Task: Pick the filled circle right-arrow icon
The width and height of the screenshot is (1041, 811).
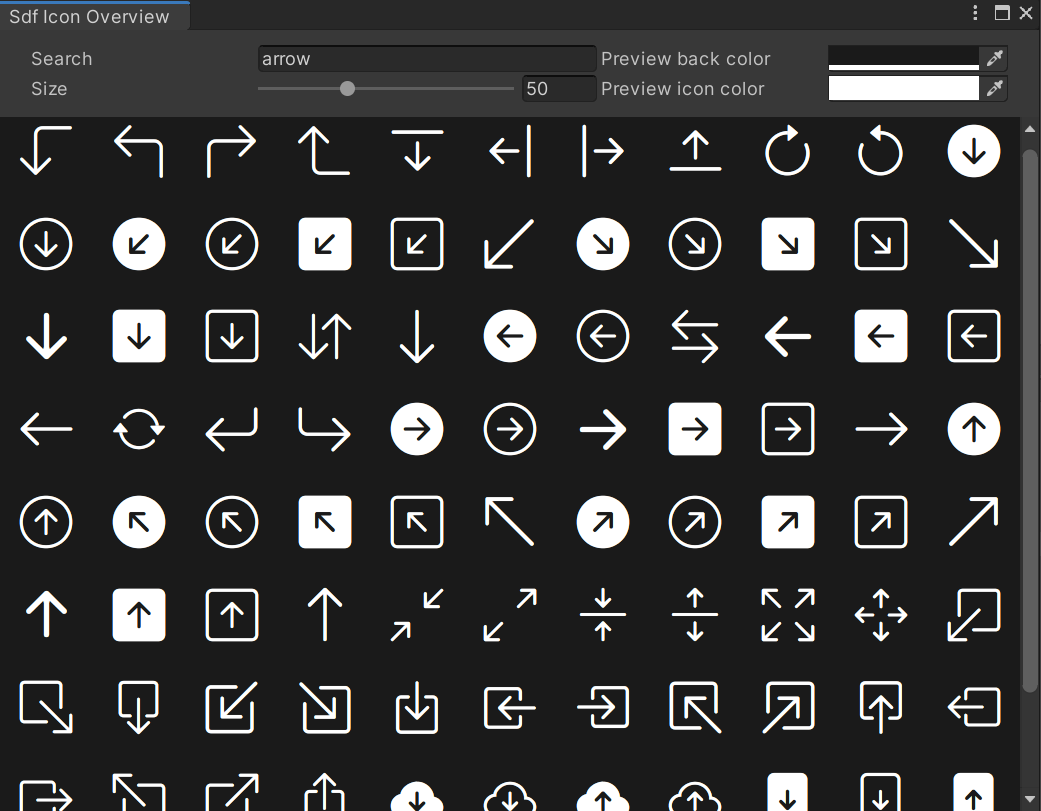Action: click(417, 429)
